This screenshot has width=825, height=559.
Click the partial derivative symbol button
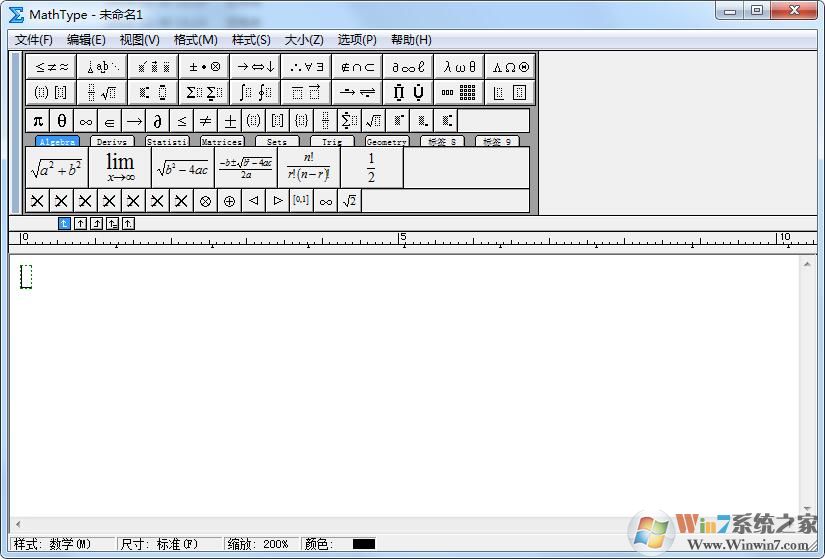(x=157, y=121)
